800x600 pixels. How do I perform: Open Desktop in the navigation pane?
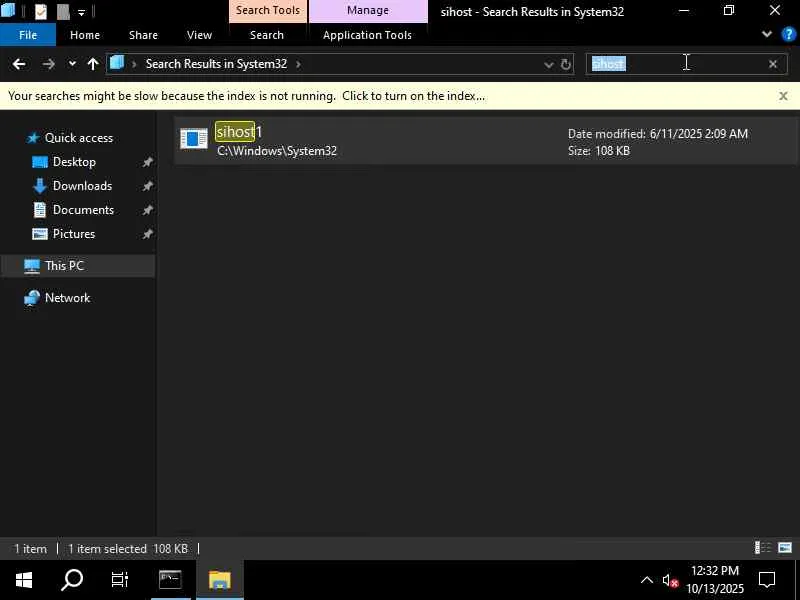click(x=74, y=162)
